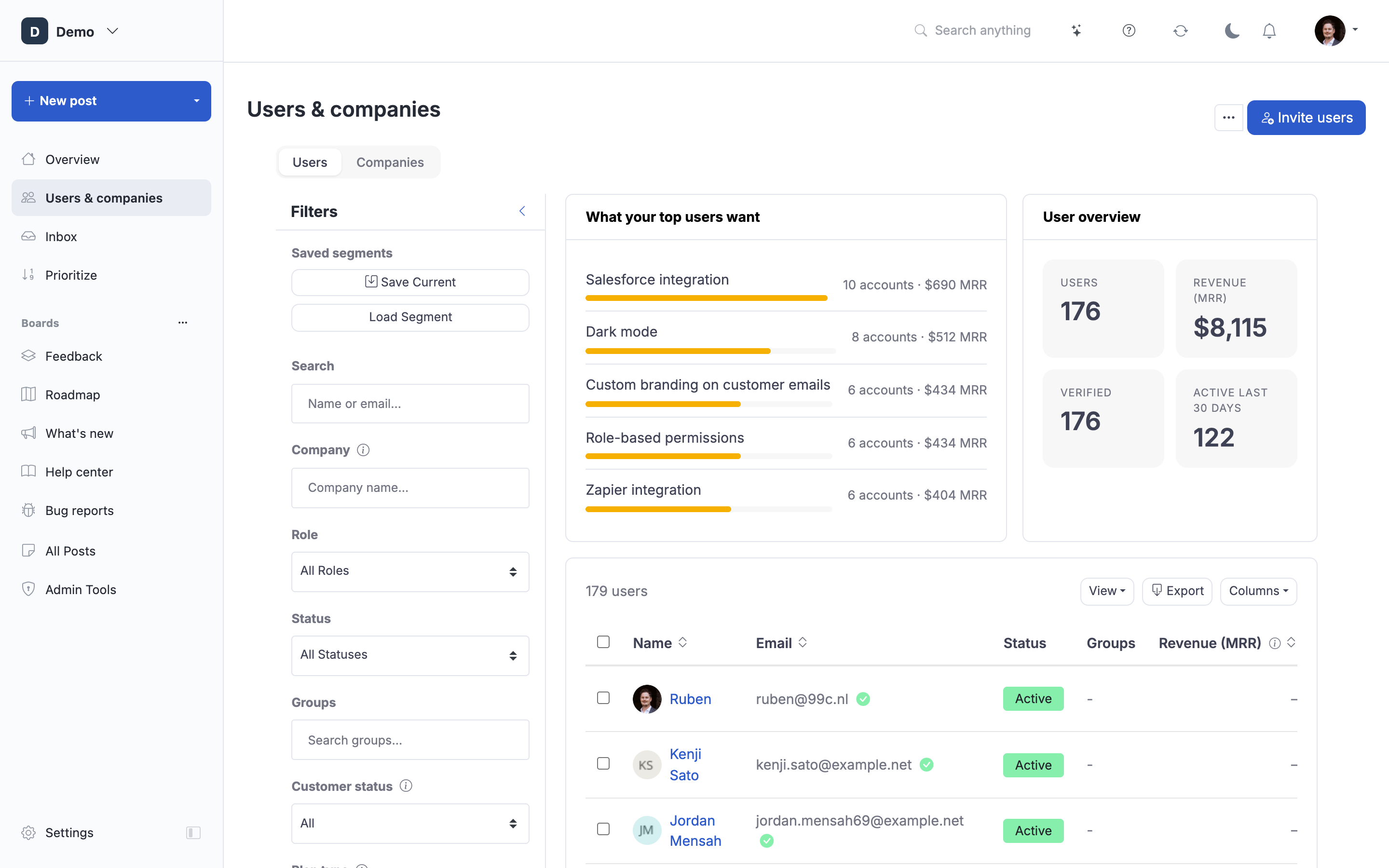Click the refresh sync icon
The height and width of the screenshot is (868, 1389).
pyautogui.click(x=1180, y=30)
